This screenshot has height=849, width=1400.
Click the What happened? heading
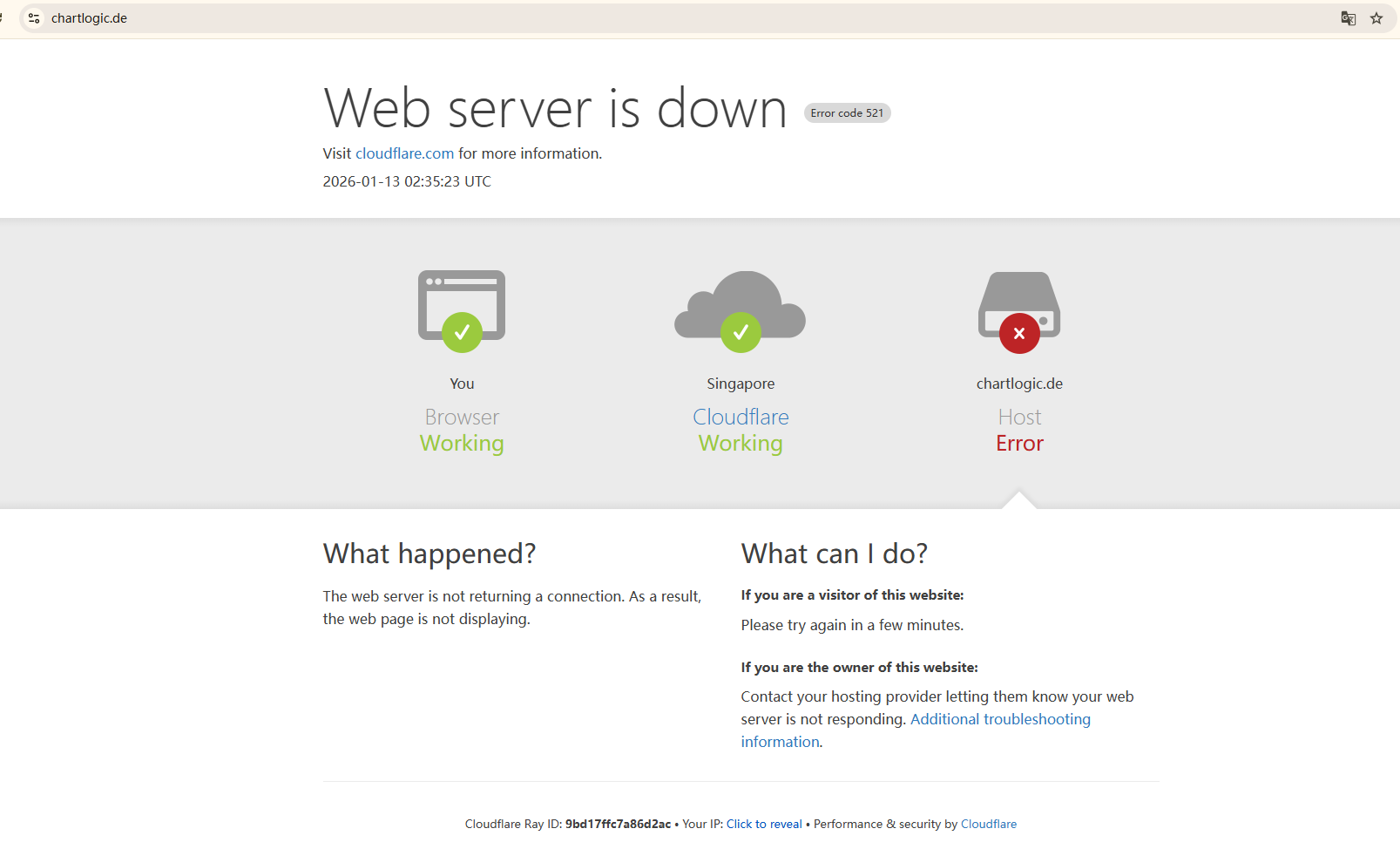point(429,554)
